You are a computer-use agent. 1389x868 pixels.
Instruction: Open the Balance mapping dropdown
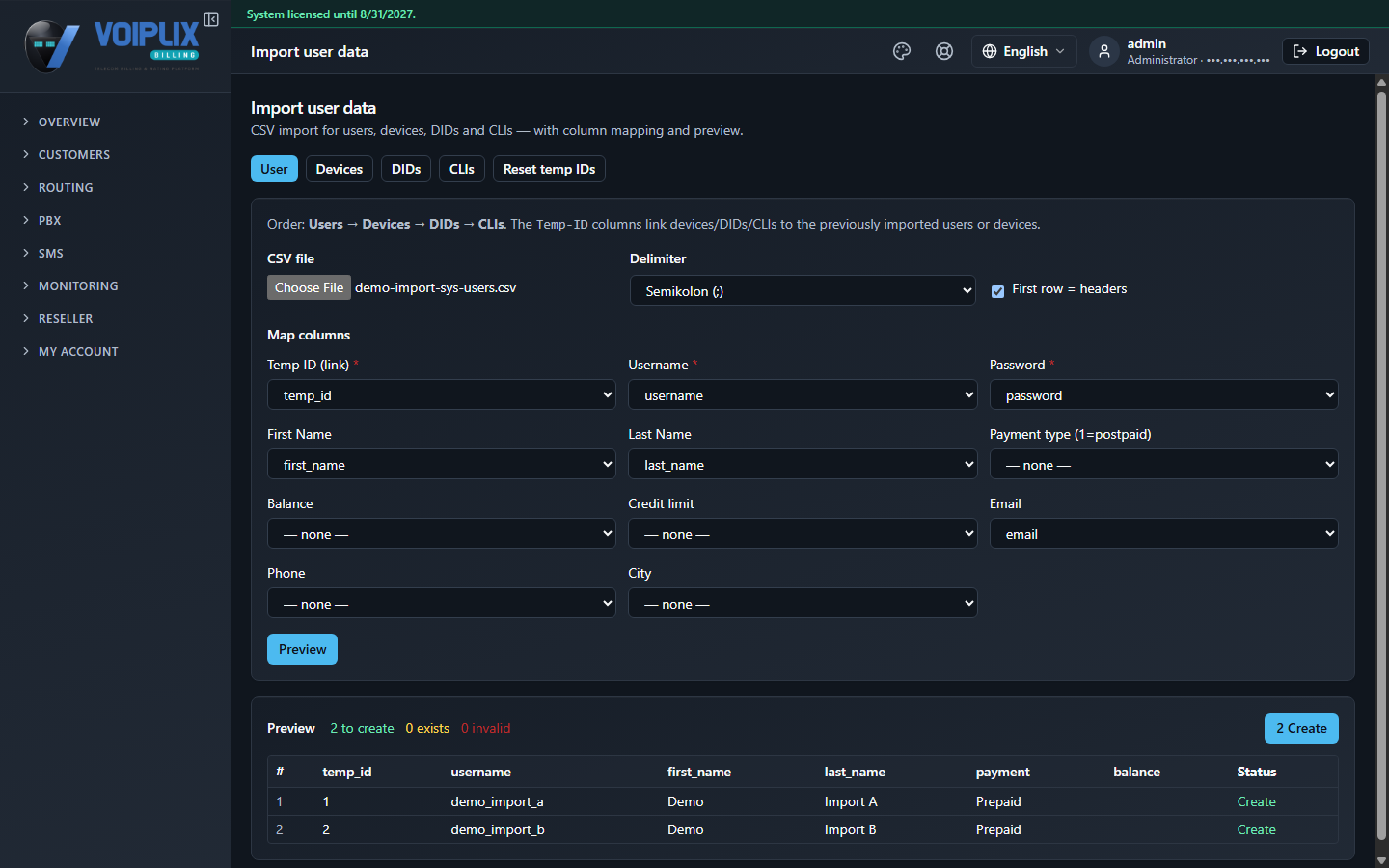coord(442,533)
